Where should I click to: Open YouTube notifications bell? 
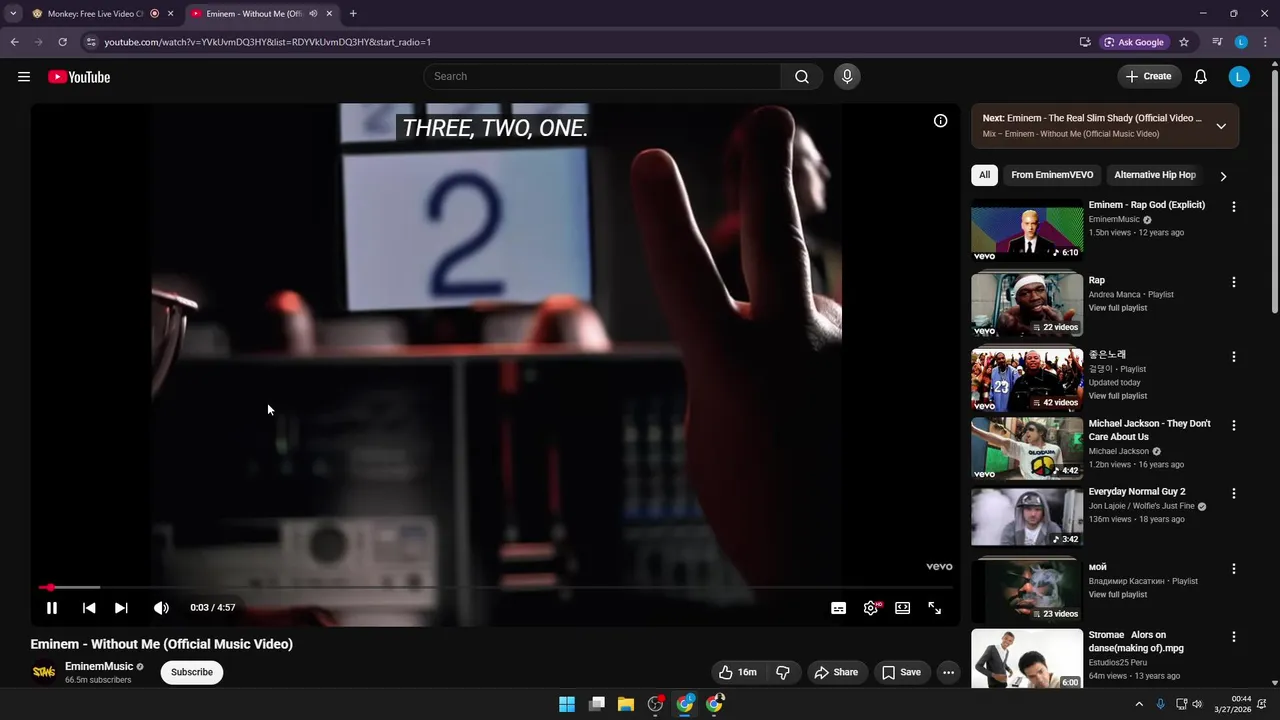(1201, 77)
